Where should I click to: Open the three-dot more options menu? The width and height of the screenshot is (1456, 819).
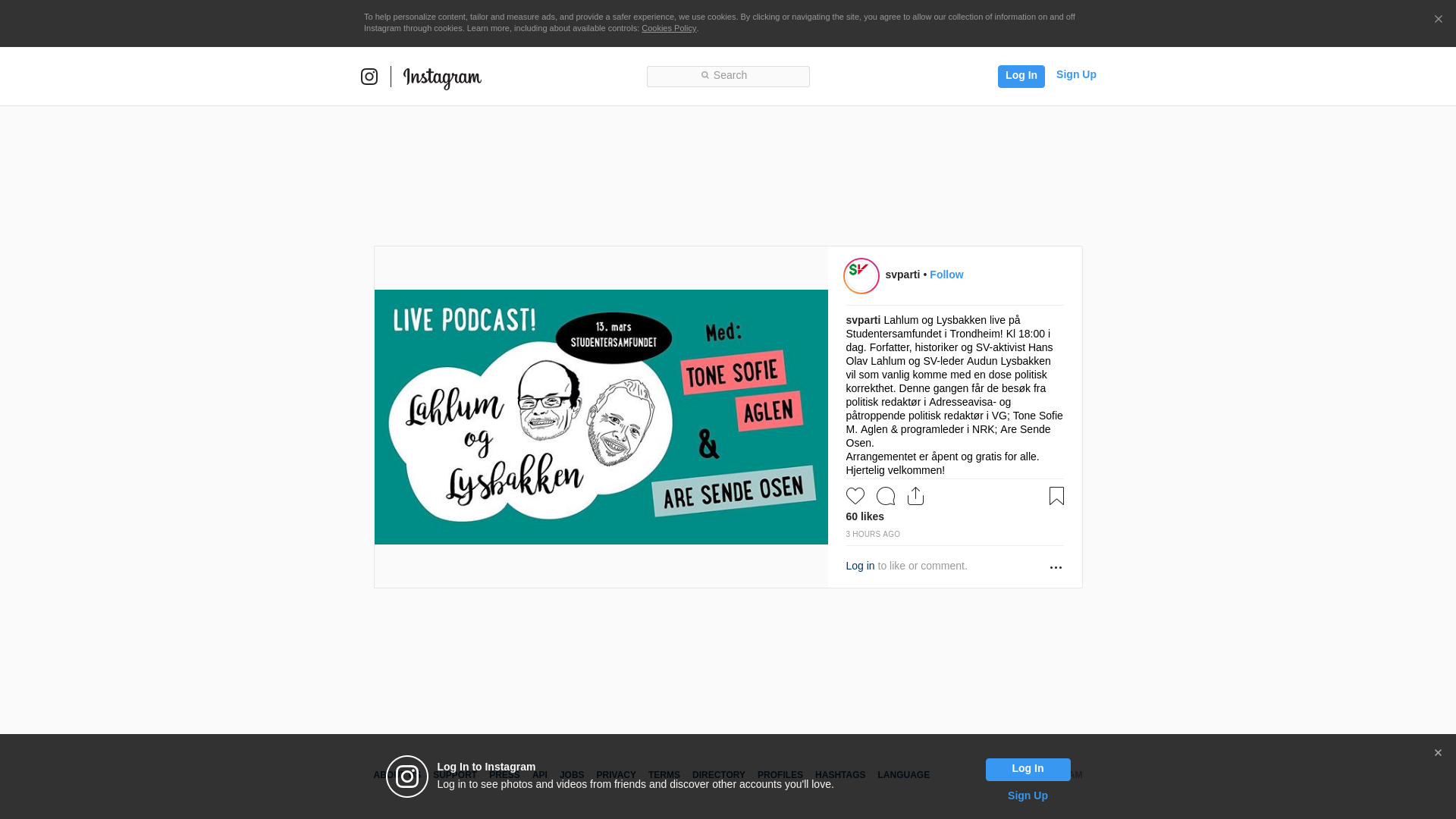[x=1056, y=567]
